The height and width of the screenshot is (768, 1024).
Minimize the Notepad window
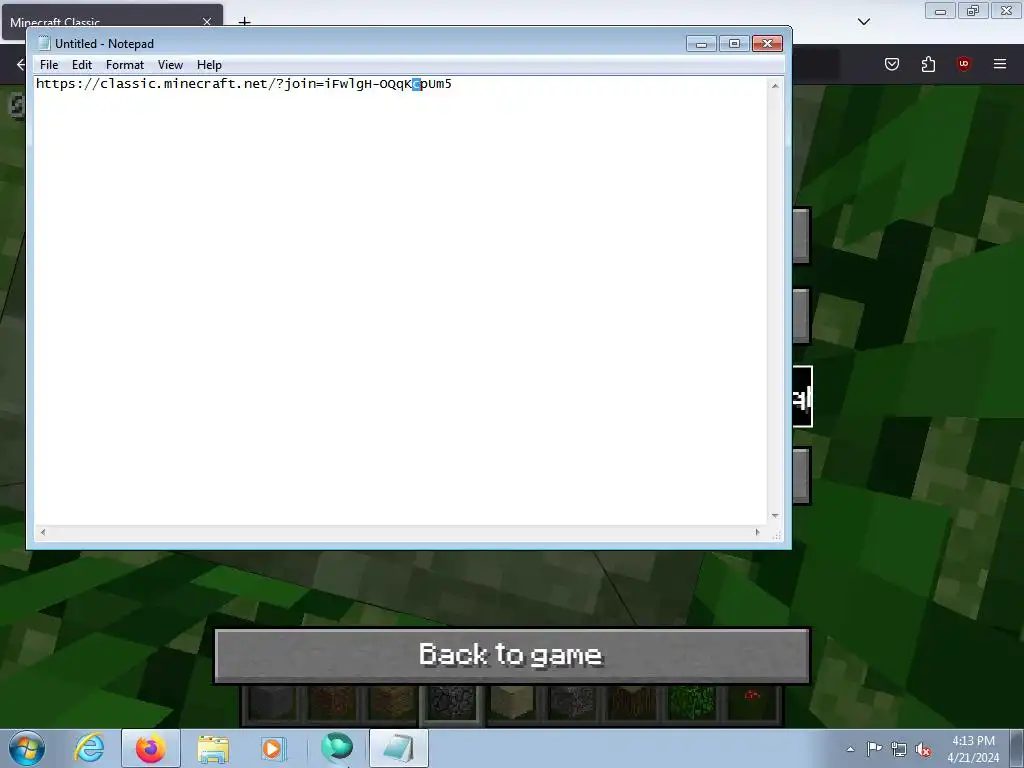click(701, 44)
